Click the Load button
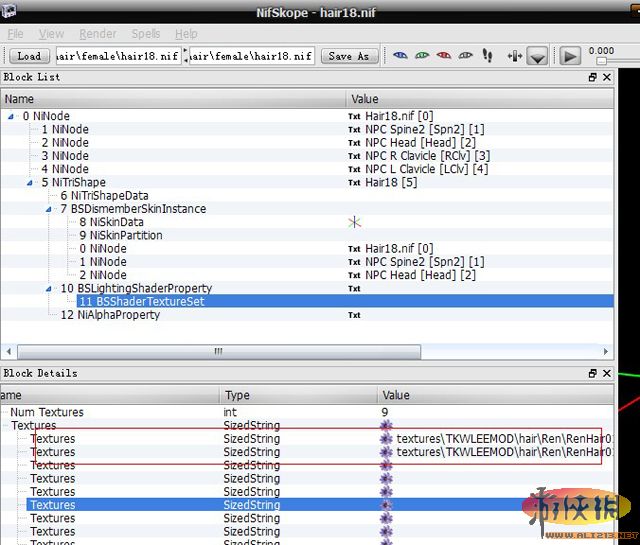Image resolution: width=640 pixels, height=545 pixels. click(x=29, y=56)
